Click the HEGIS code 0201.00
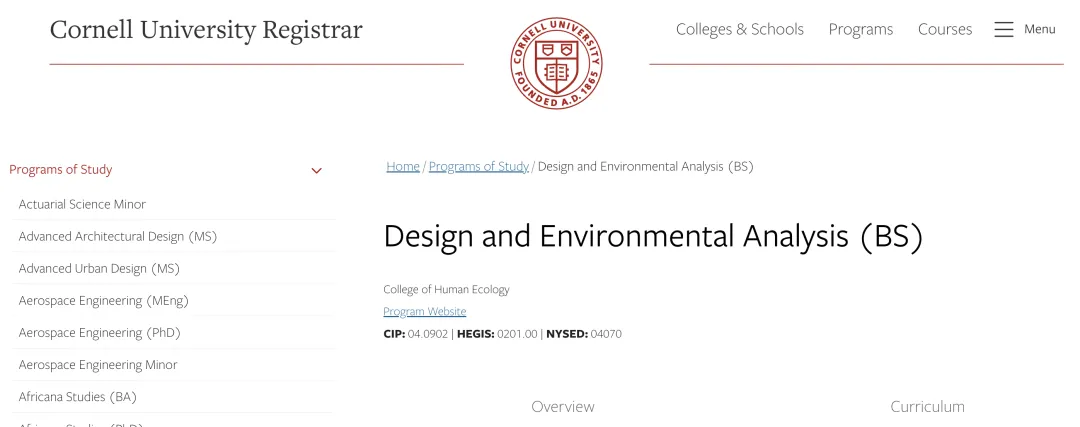This screenshot has height=427, width=1080. coord(517,334)
